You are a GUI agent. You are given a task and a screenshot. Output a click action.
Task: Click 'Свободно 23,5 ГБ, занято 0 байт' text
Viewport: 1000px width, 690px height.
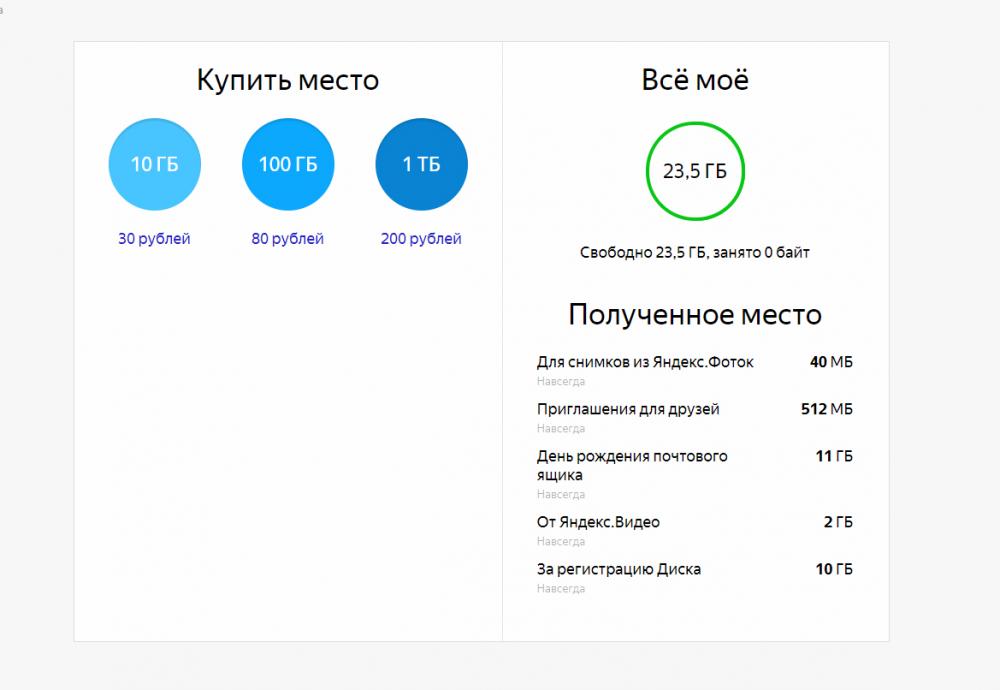tap(695, 253)
